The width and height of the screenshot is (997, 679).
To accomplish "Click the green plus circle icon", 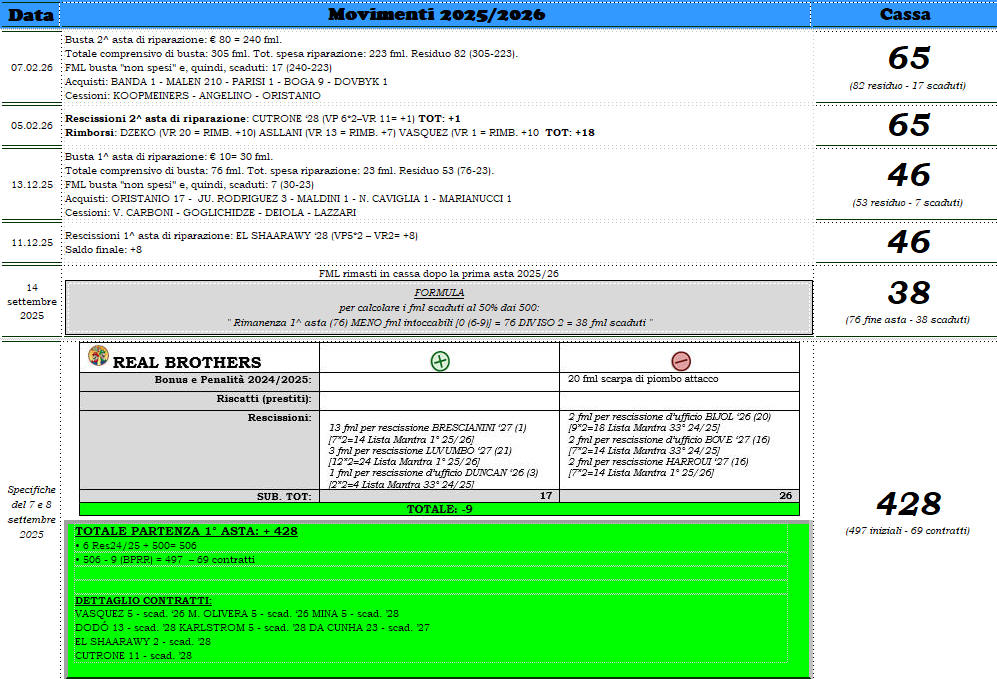I will tap(439, 361).
